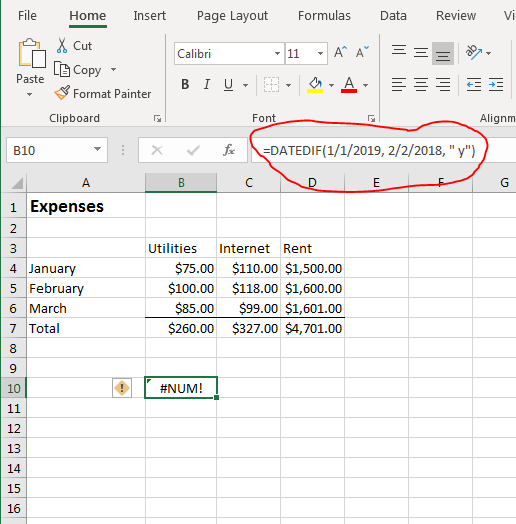Click the error warning icon beside B10
Image resolution: width=516 pixels, height=524 pixels.
122,388
